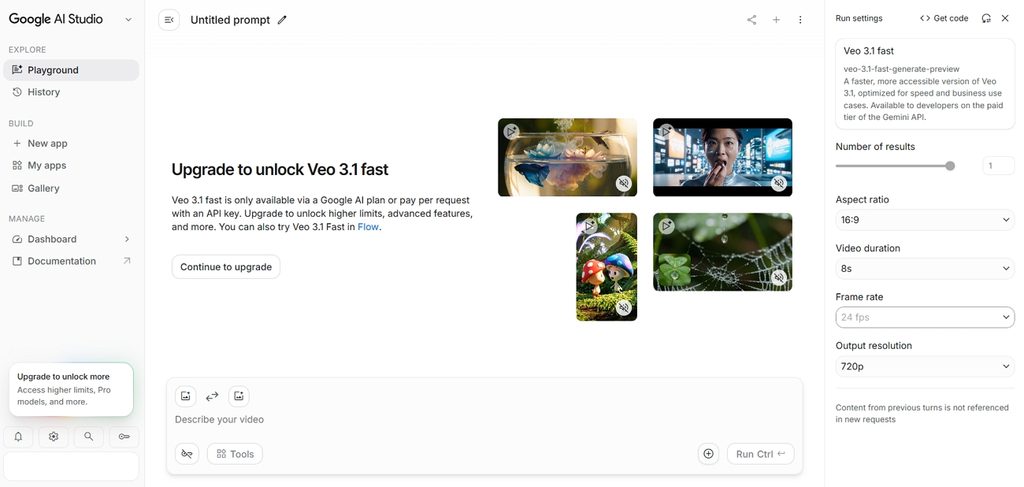Swap start and end frames arrows icon

tap(212, 396)
